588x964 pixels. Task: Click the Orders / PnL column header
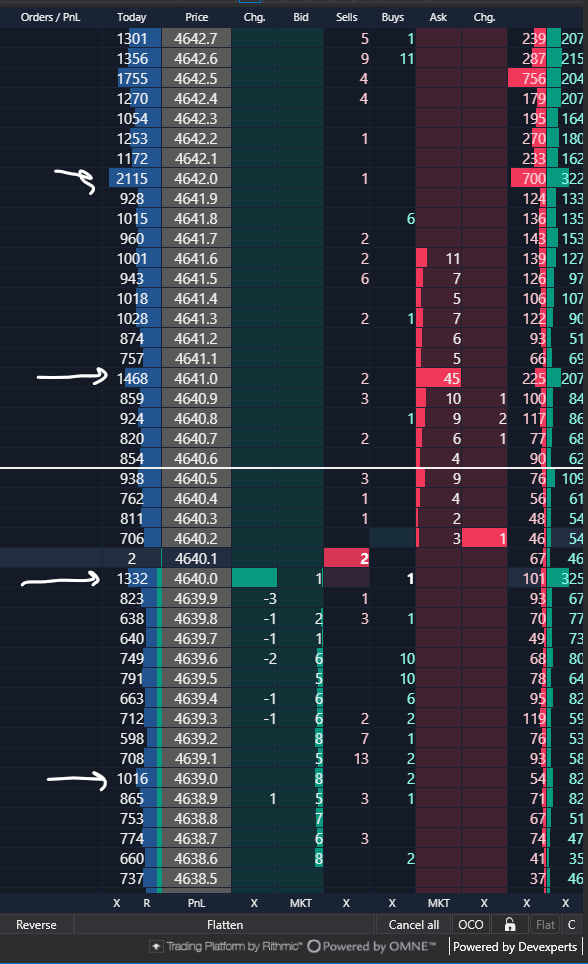(50, 17)
